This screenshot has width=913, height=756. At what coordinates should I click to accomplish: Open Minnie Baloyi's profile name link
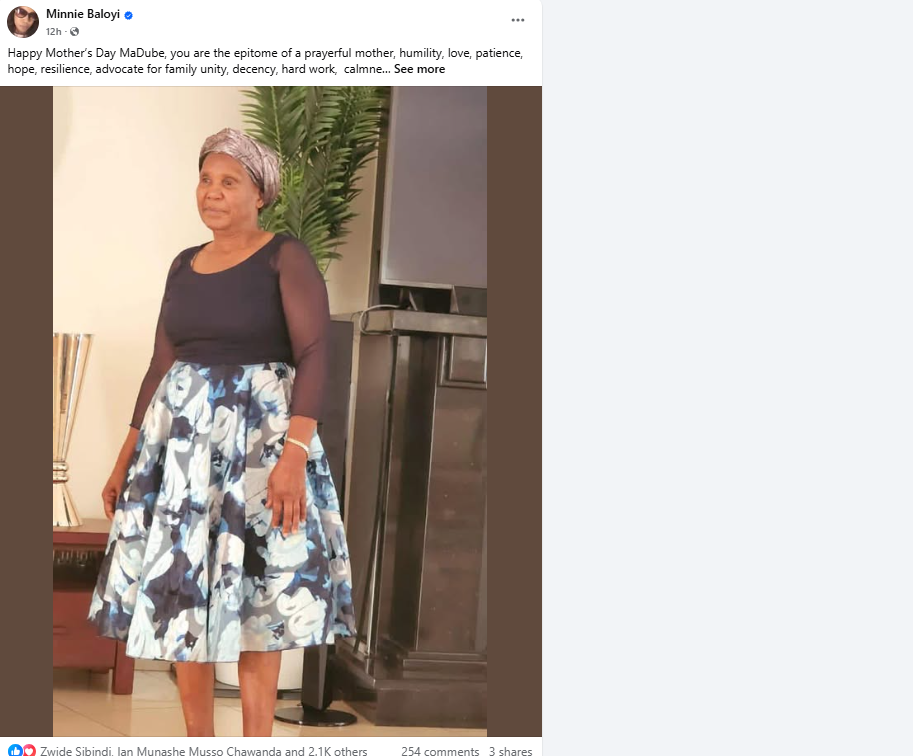click(83, 14)
